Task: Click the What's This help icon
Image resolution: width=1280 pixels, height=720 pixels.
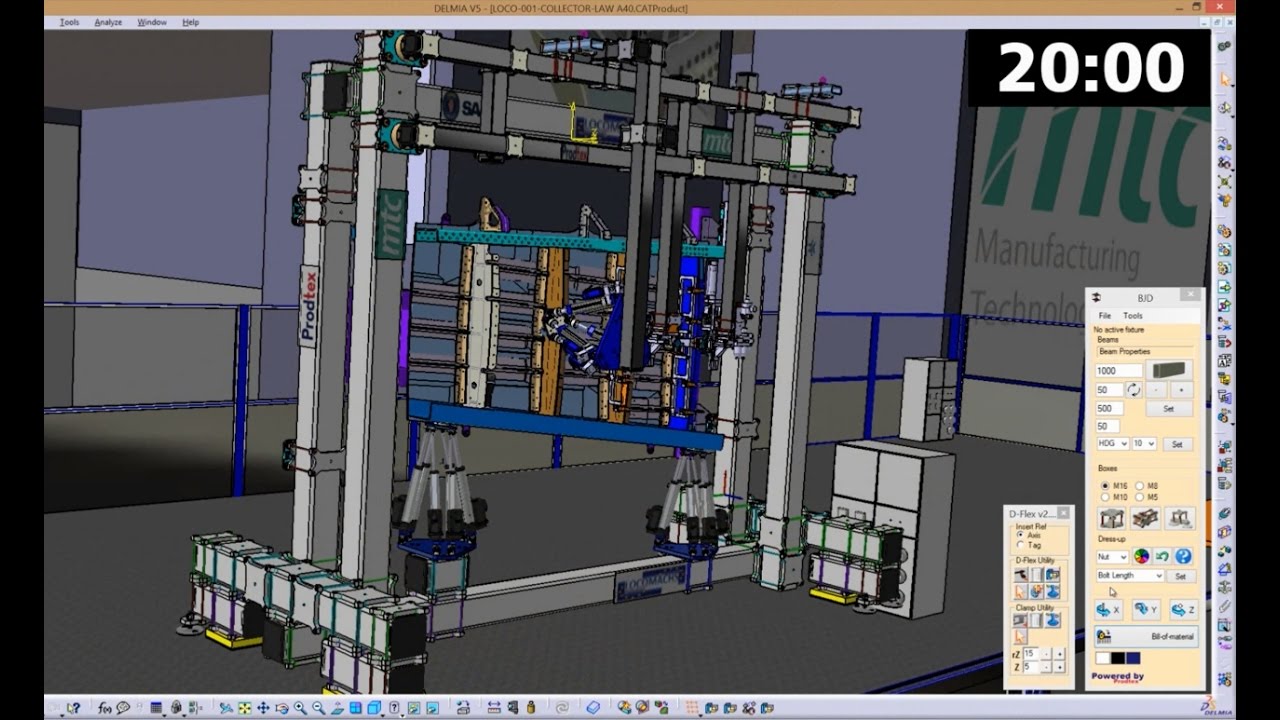Action: (x=73, y=708)
